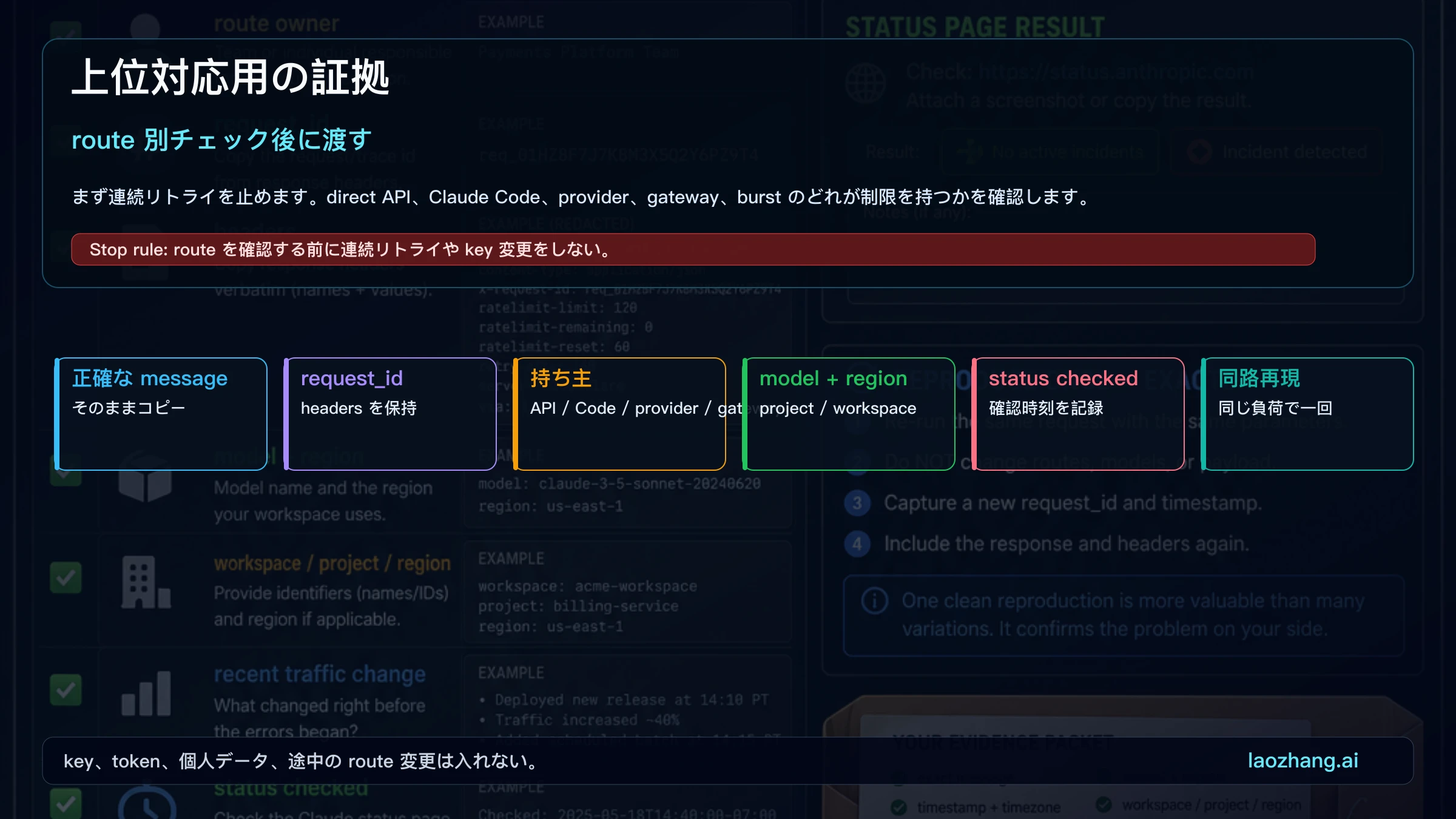
Task: Open the request_id card
Action: (391, 414)
